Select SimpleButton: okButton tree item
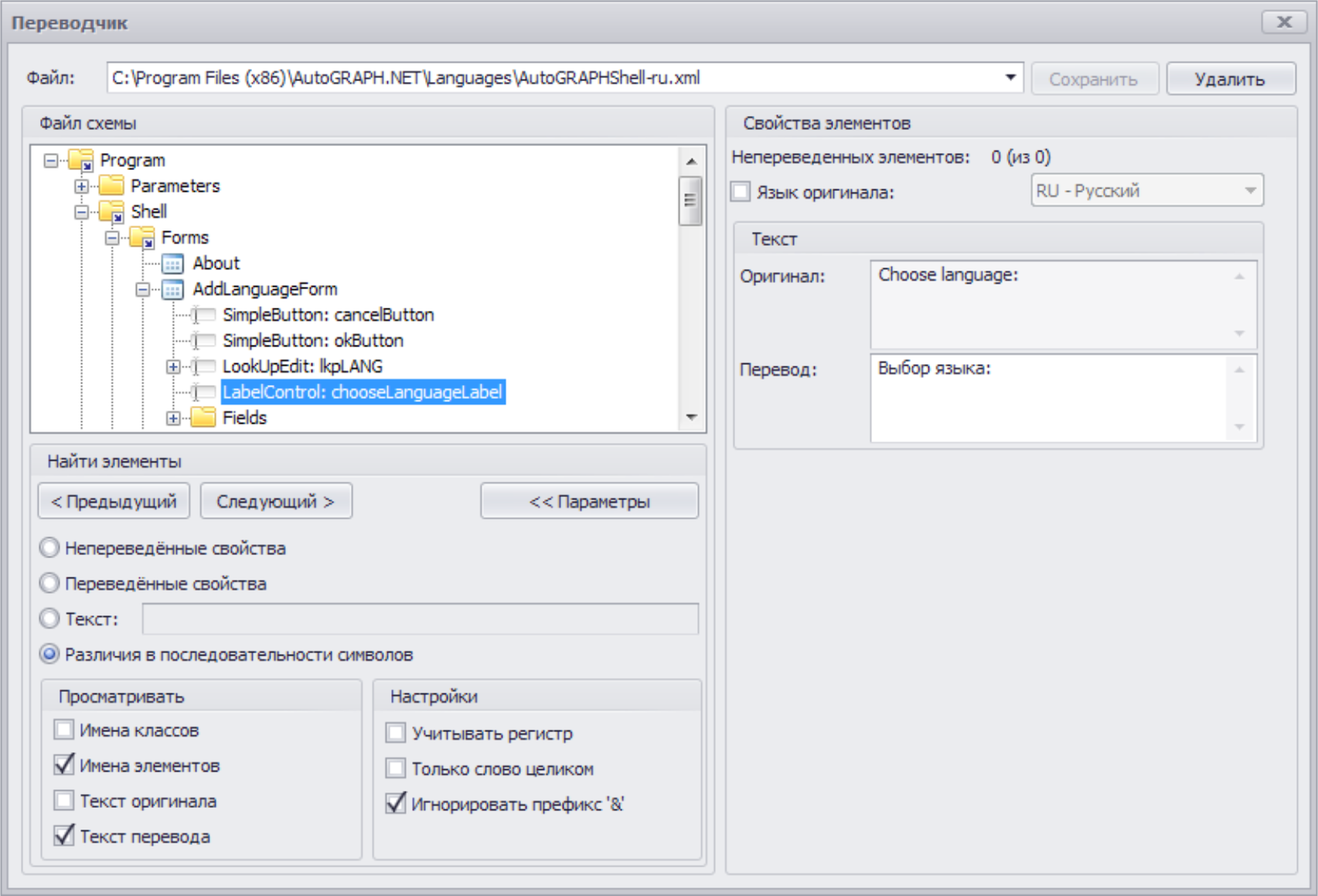The width and height of the screenshot is (1318, 896). tap(313, 341)
